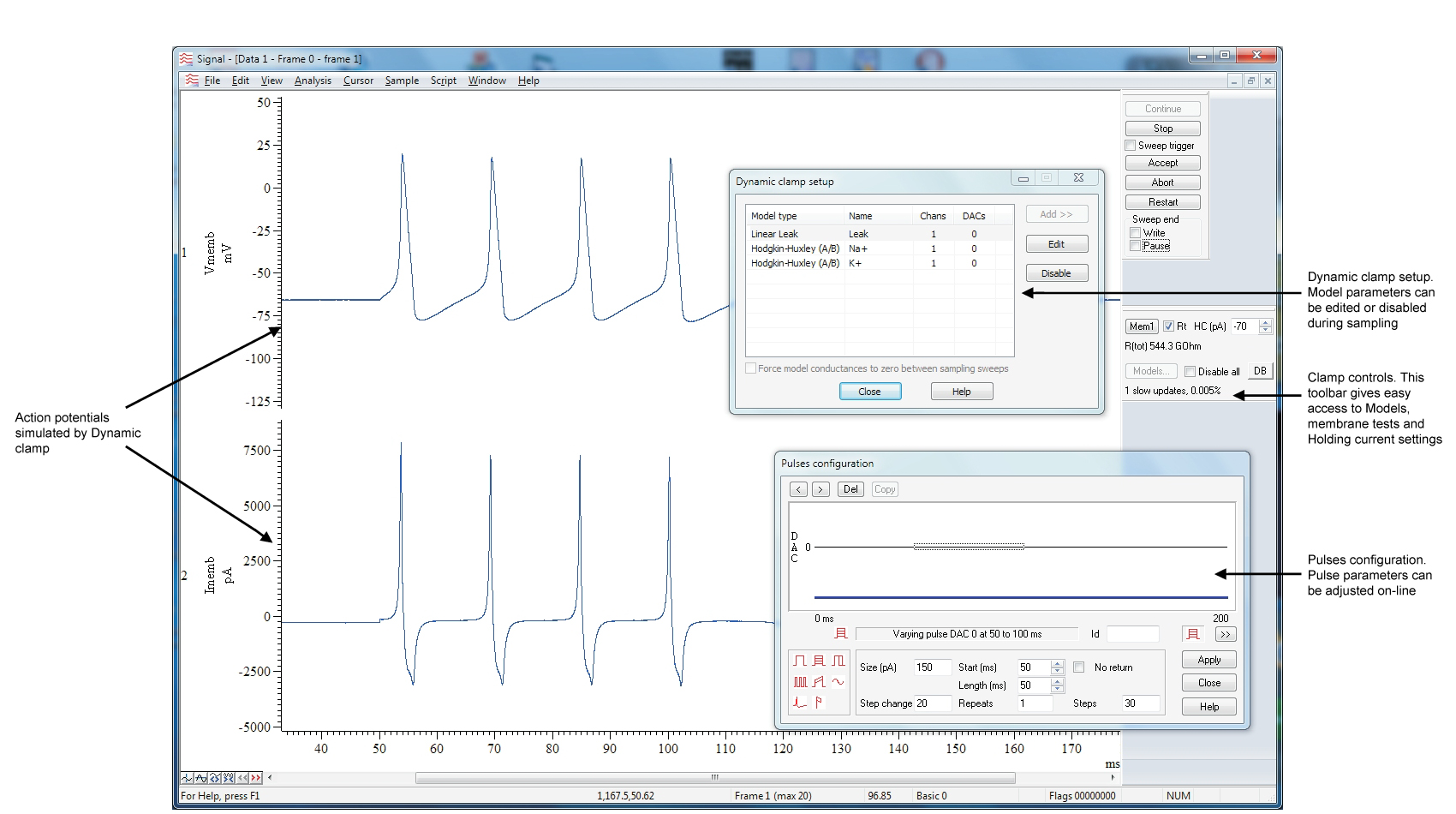The image size is (1456, 814).
Task: Select the pulse train icon
Action: click(801, 681)
